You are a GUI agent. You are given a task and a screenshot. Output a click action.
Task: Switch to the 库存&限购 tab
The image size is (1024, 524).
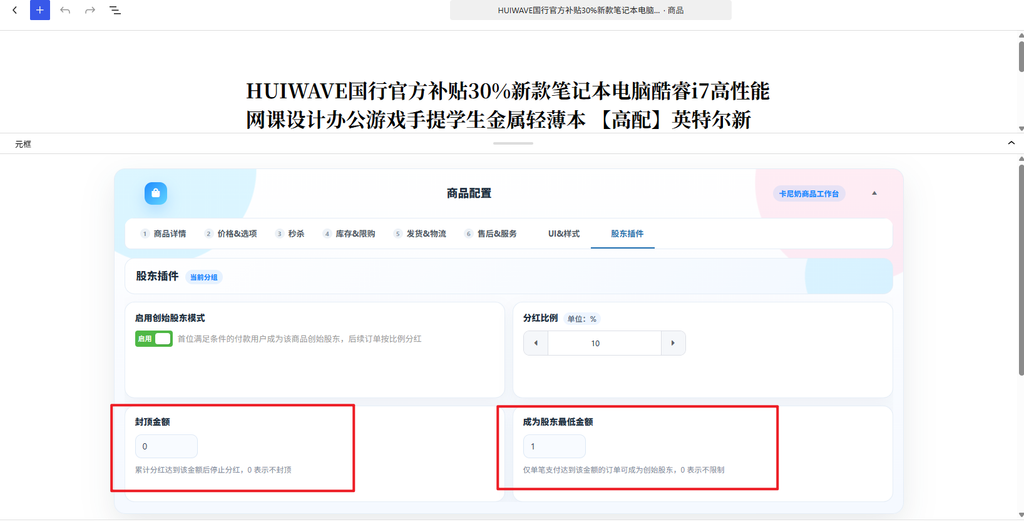[349, 234]
